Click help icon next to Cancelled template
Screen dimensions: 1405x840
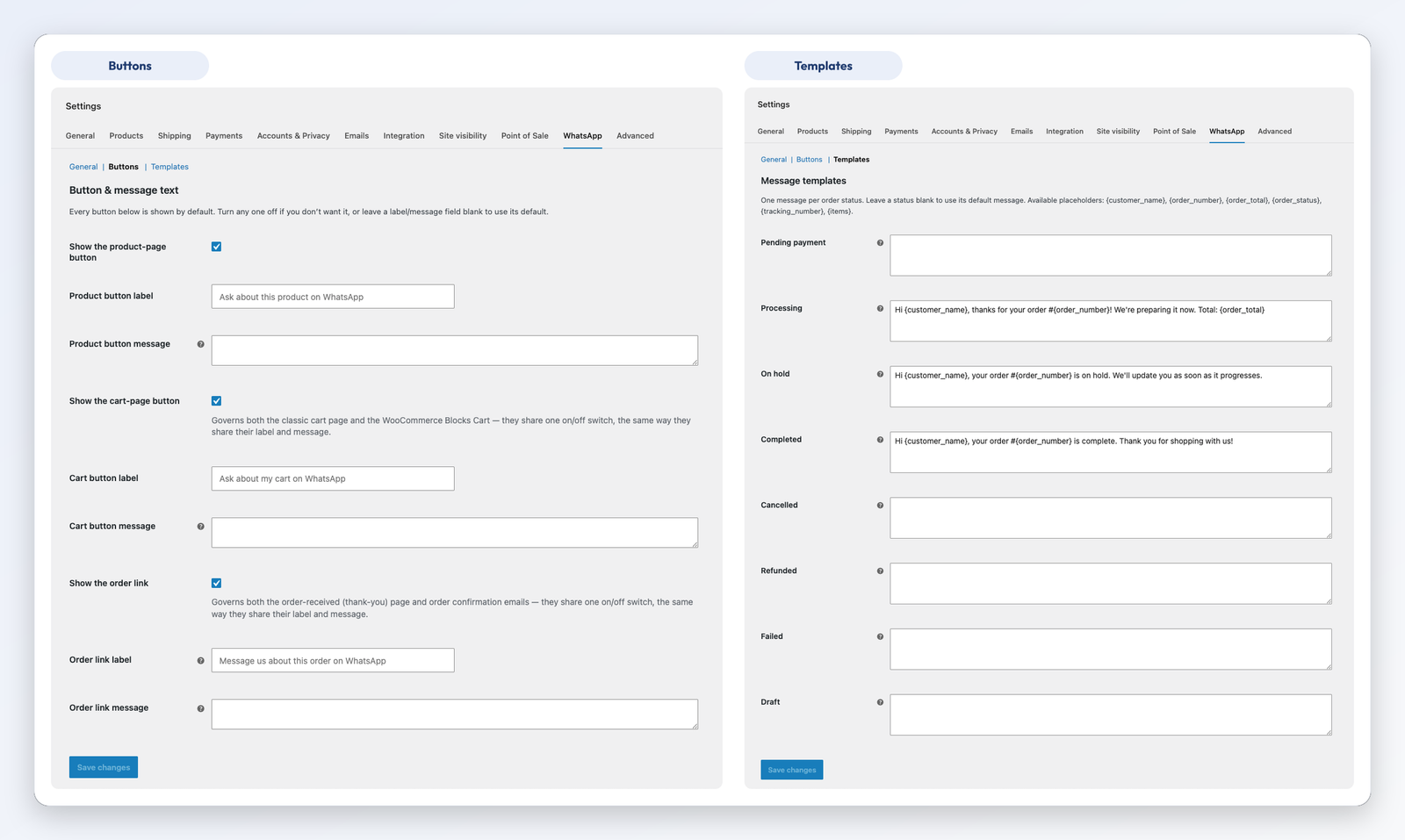pyautogui.click(x=880, y=506)
